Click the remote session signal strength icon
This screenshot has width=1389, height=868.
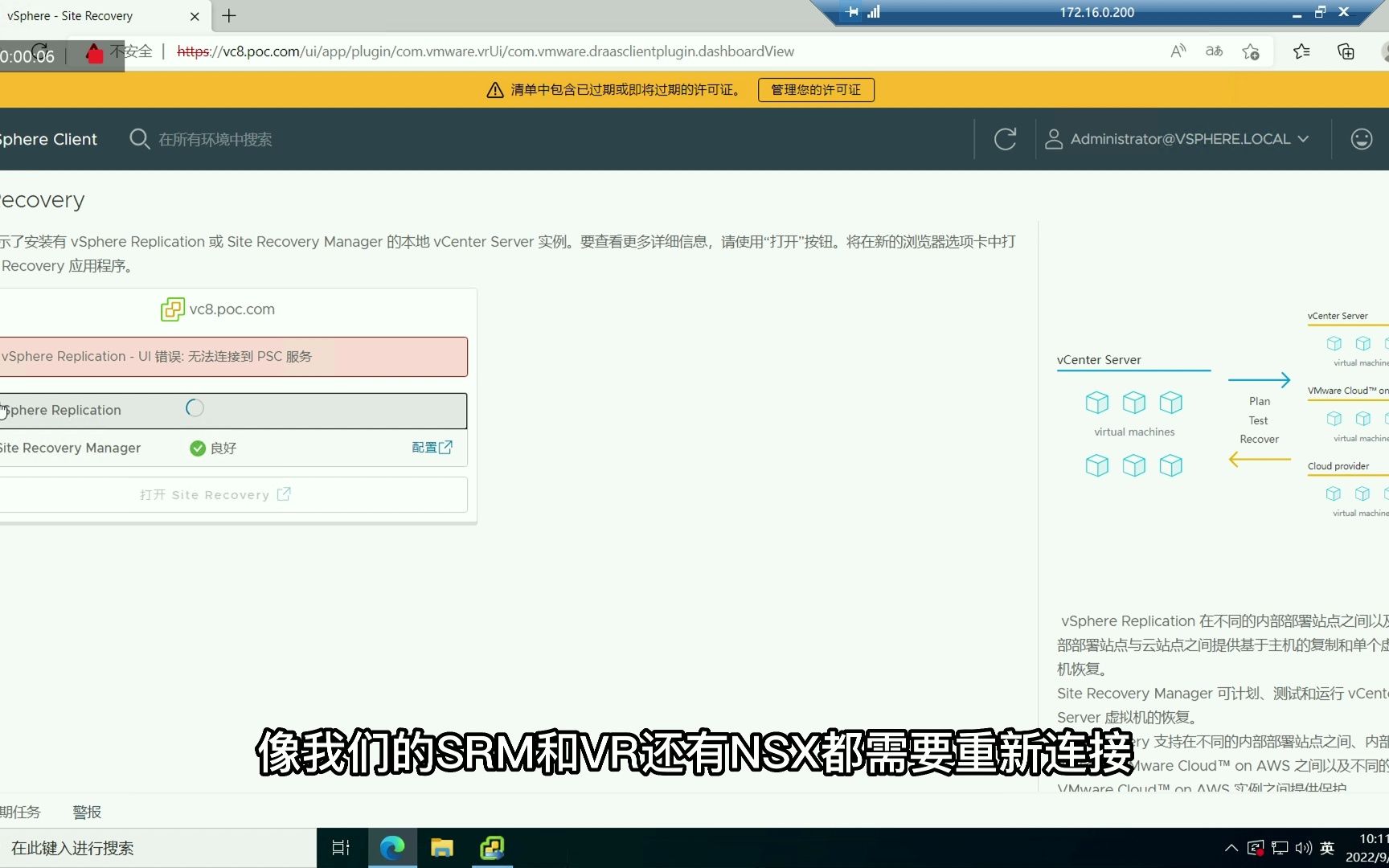(874, 12)
